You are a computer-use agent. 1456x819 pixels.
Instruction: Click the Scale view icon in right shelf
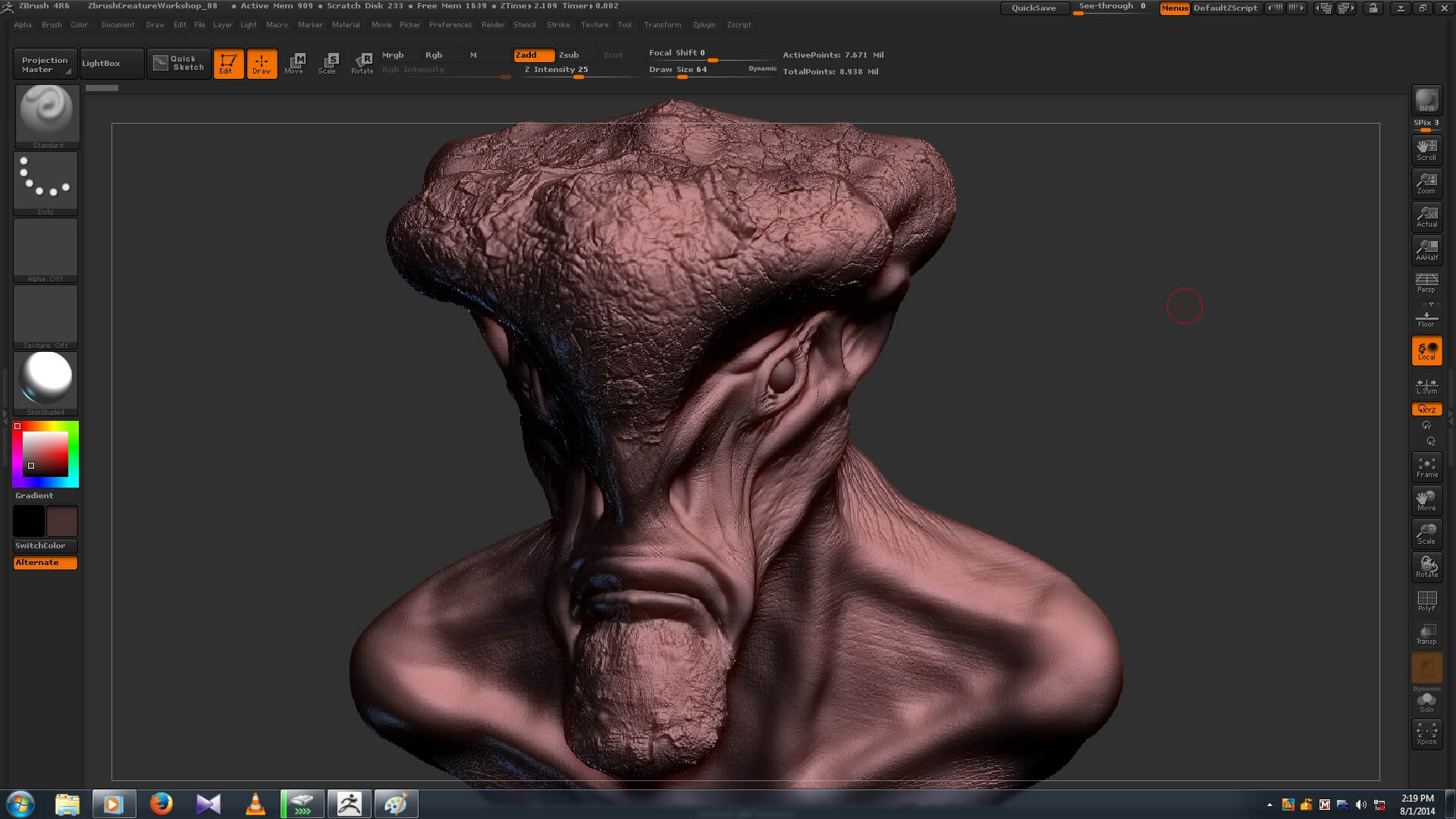[1426, 534]
